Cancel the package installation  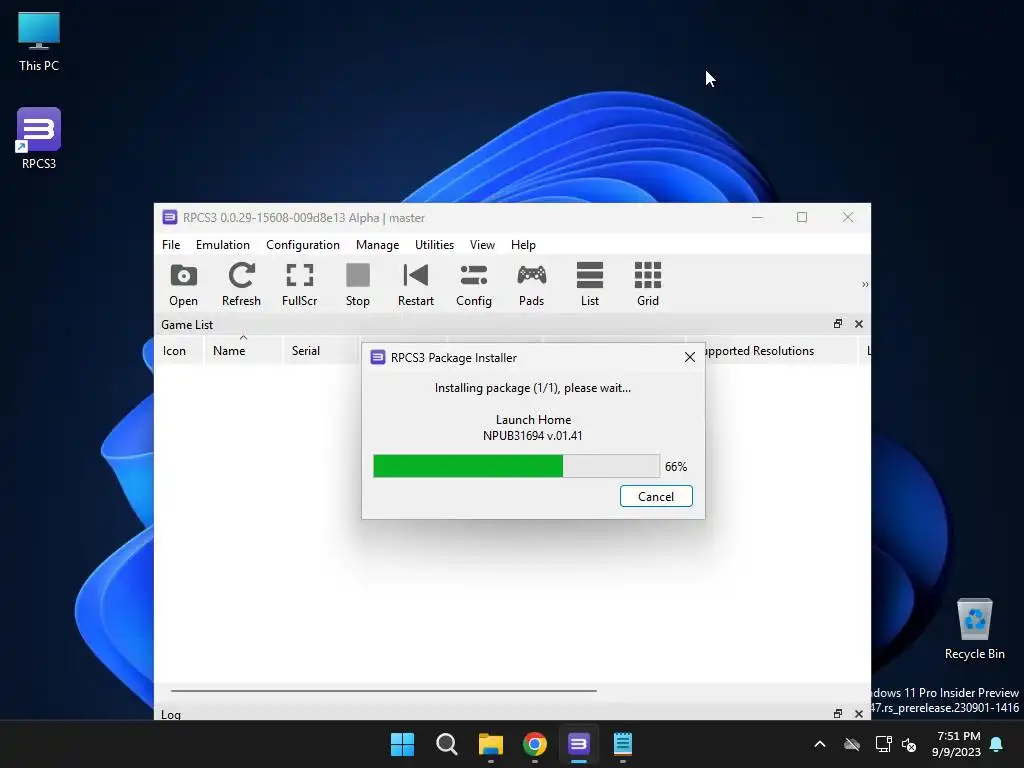tap(656, 496)
